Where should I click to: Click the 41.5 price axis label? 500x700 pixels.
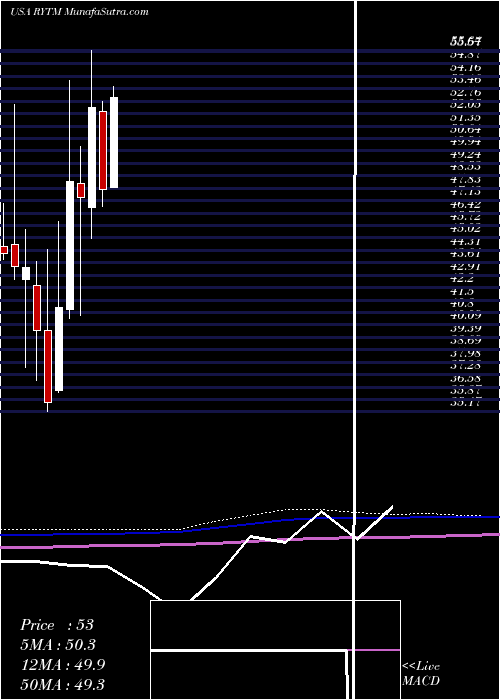point(462,292)
